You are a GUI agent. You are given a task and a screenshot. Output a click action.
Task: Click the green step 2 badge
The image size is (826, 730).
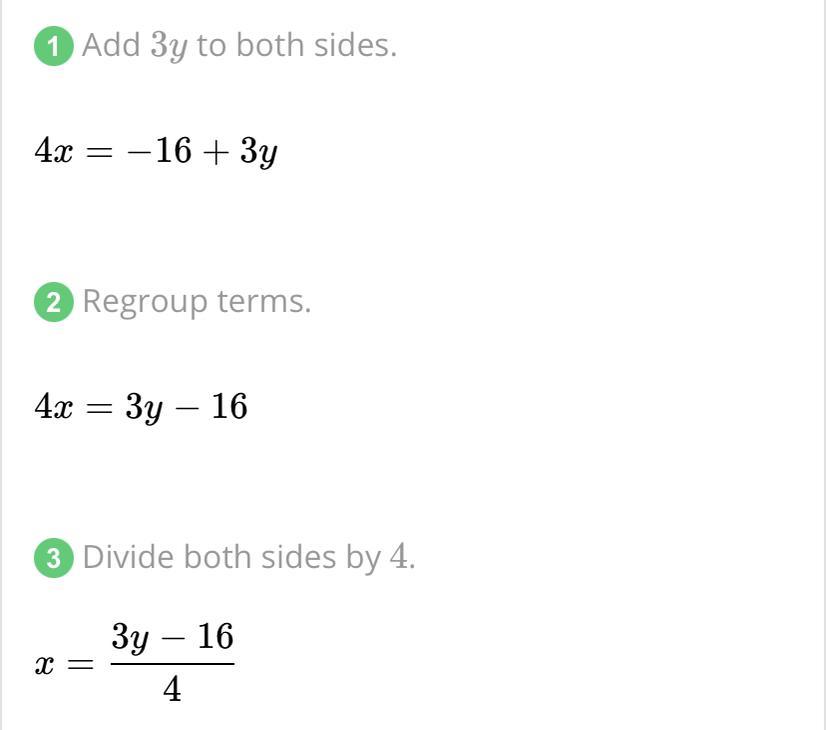[53, 302]
